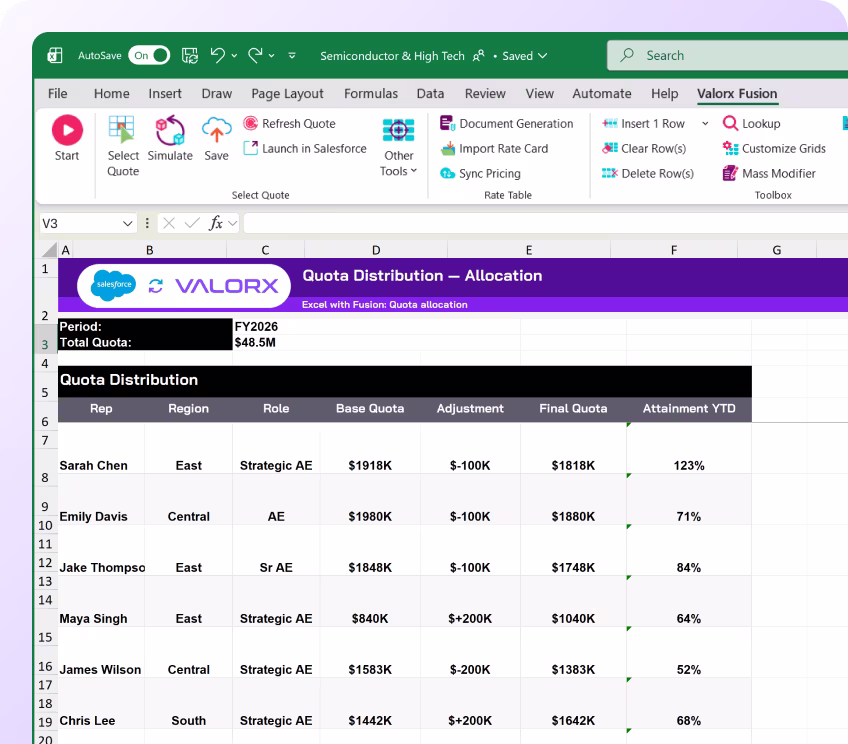This screenshot has width=848, height=744.
Task: Click the Attainment YTD column header
Action: [689, 408]
